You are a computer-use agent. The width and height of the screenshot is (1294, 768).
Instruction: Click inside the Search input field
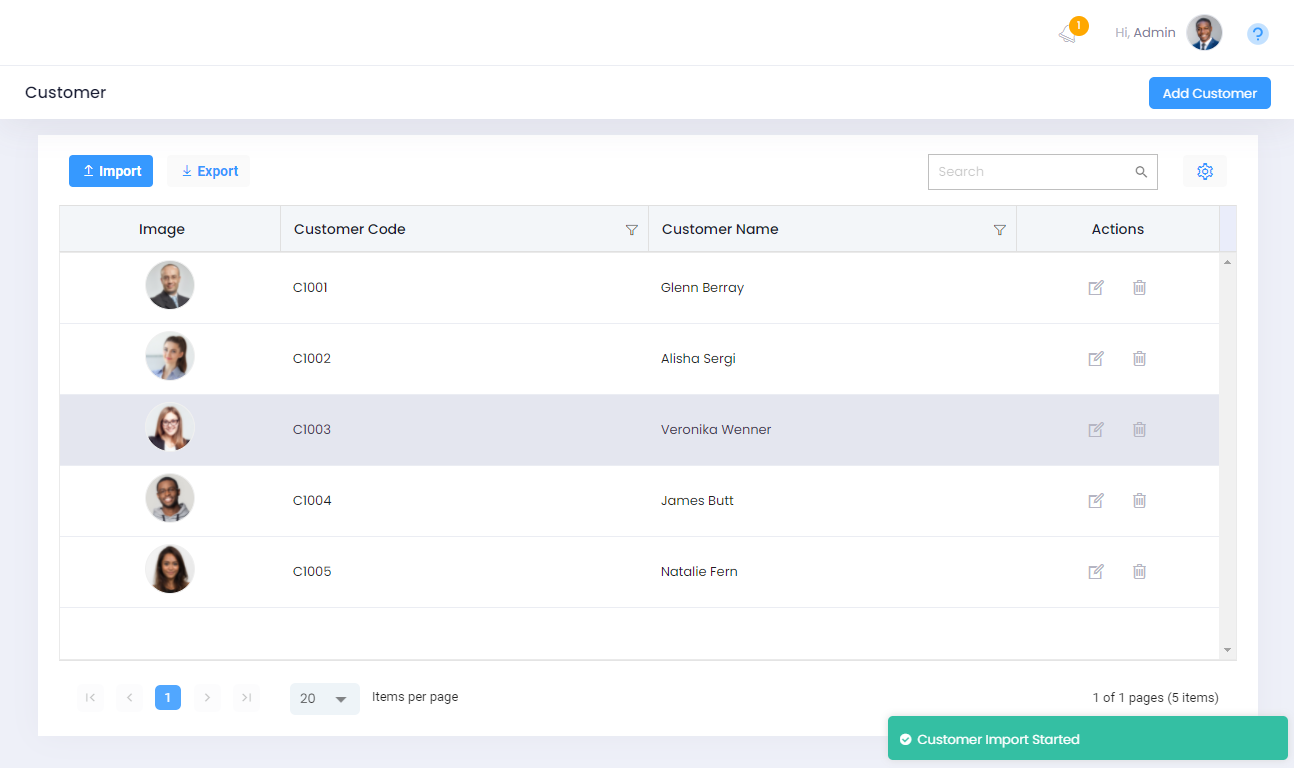tap(1030, 172)
